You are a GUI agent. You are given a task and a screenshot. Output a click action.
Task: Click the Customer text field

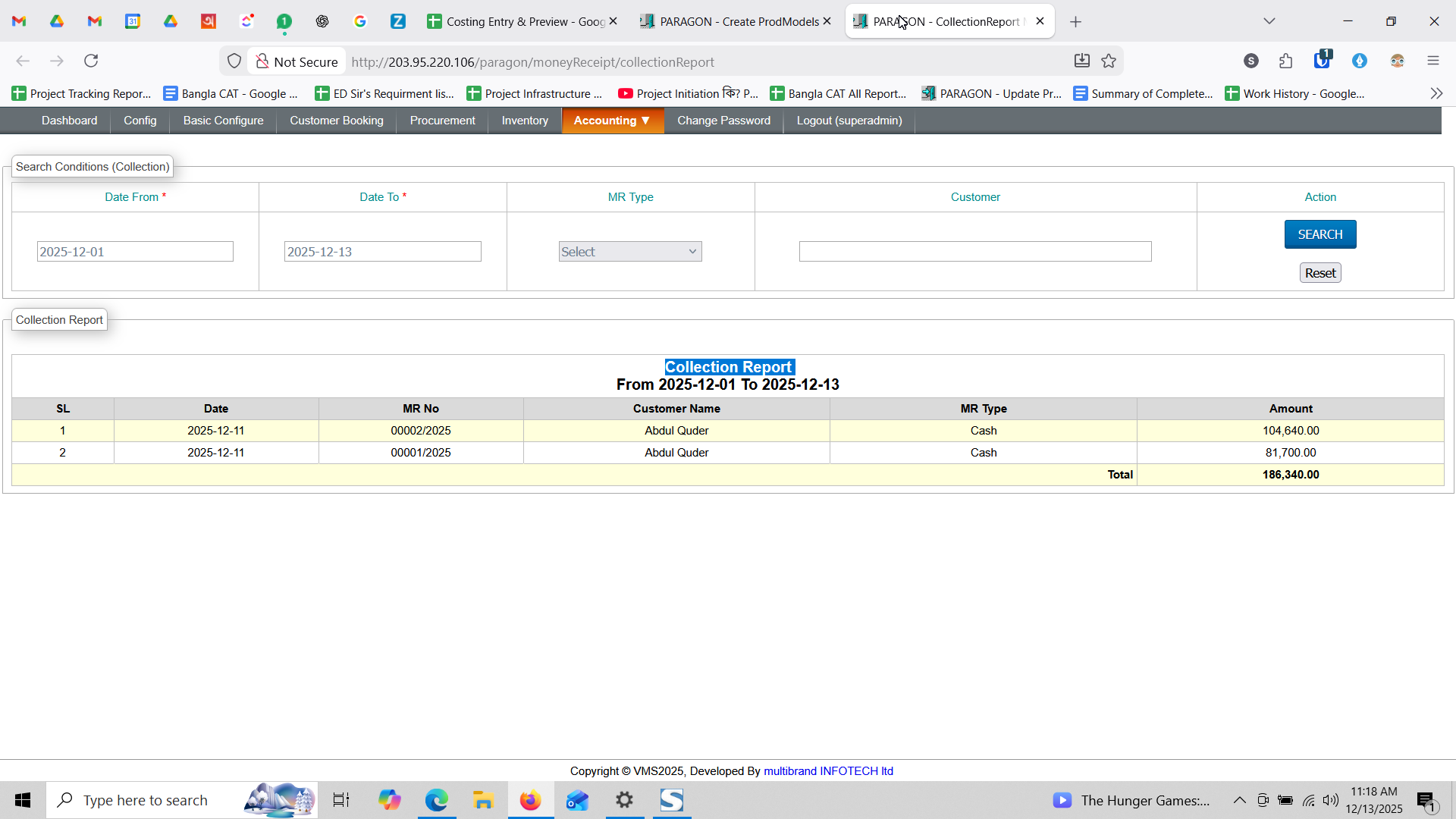(974, 252)
